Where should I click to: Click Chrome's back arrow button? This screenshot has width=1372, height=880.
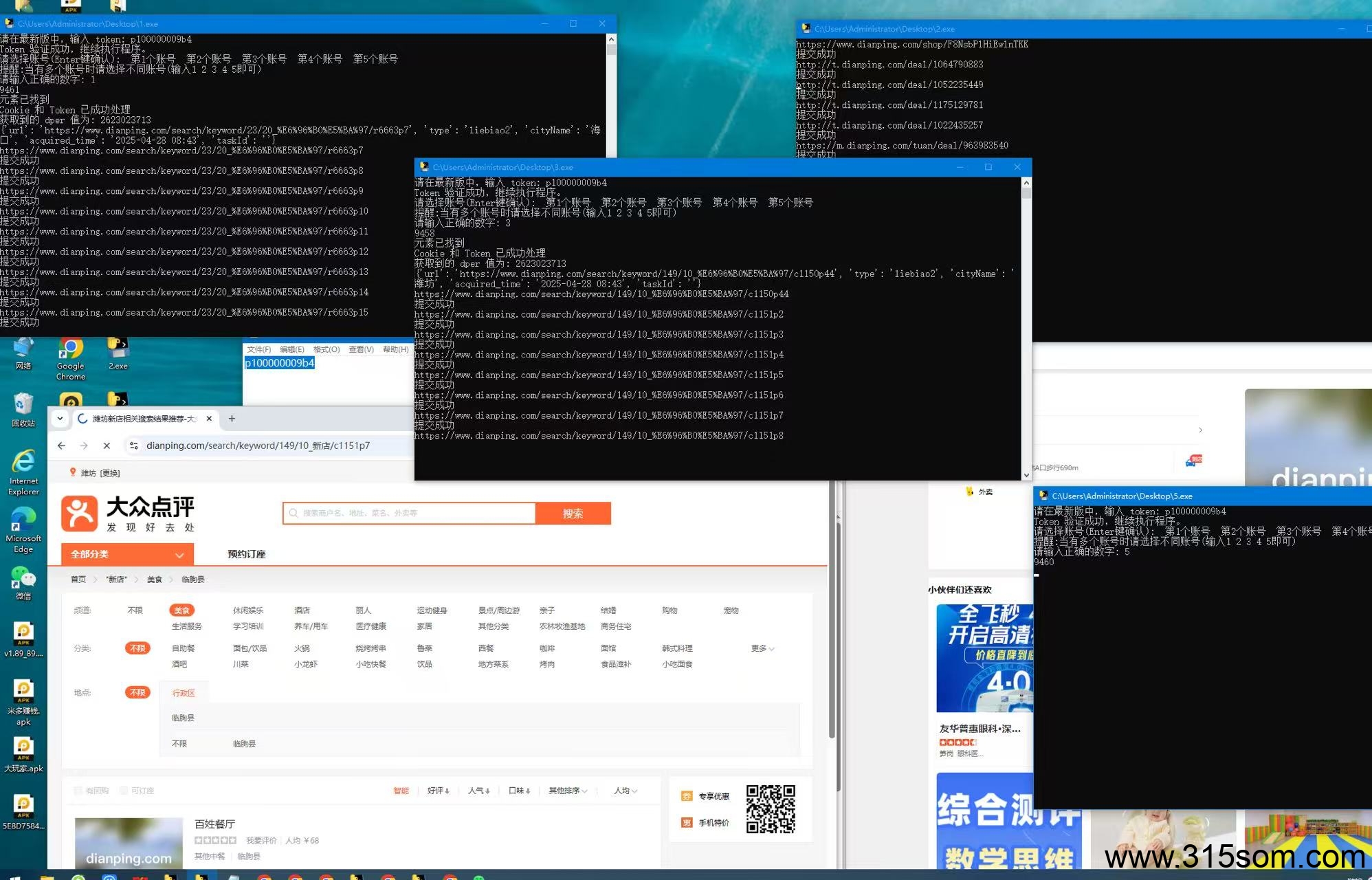[x=61, y=445]
